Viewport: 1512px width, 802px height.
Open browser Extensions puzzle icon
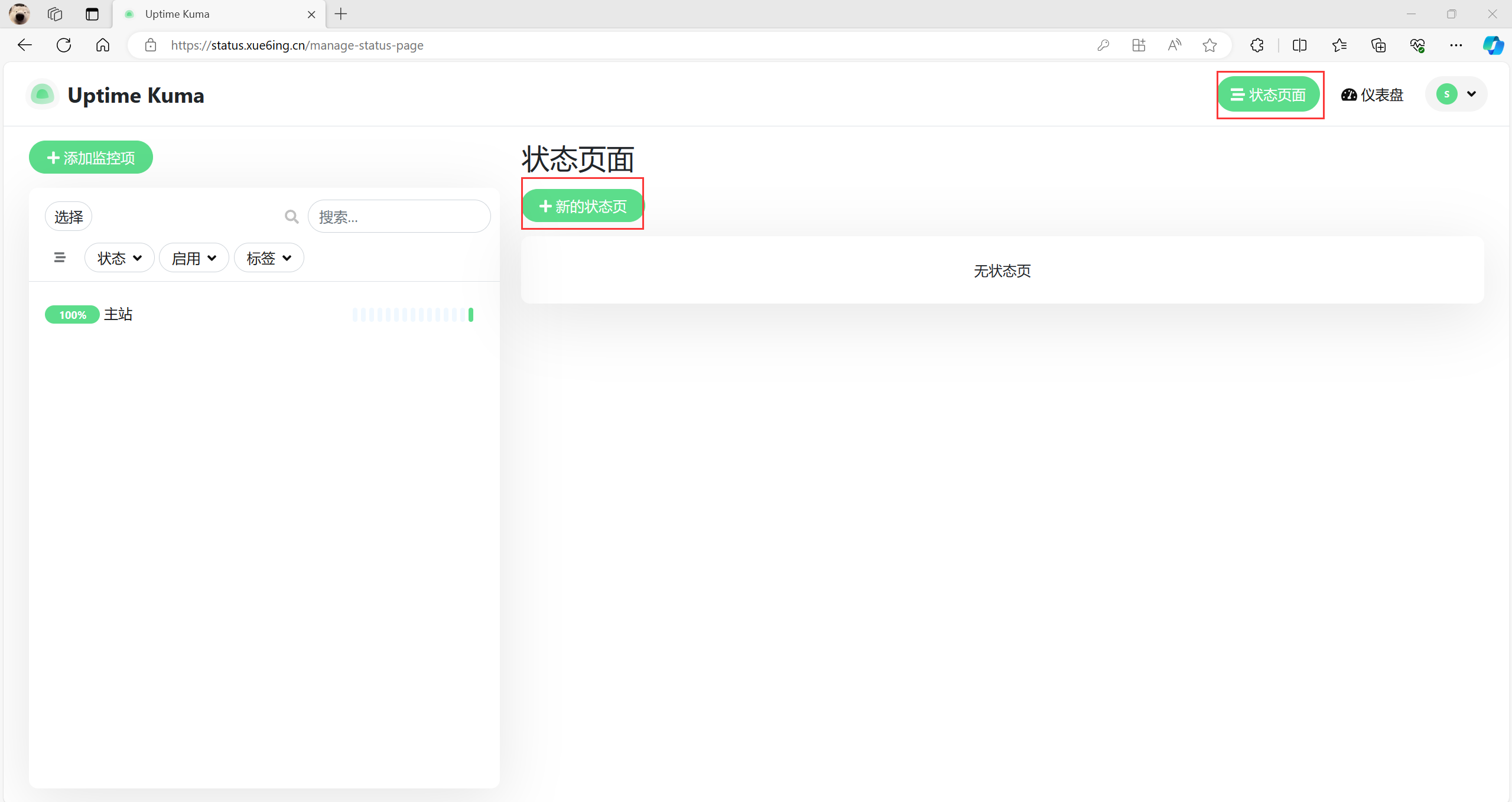(x=1257, y=45)
